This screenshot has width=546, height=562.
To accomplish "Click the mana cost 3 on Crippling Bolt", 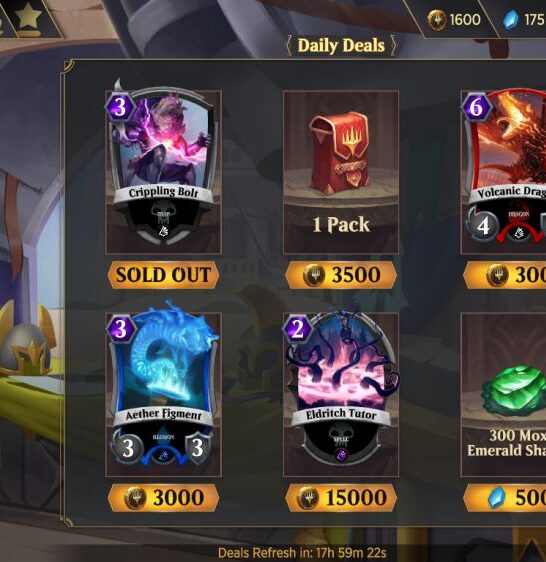I will [120, 106].
